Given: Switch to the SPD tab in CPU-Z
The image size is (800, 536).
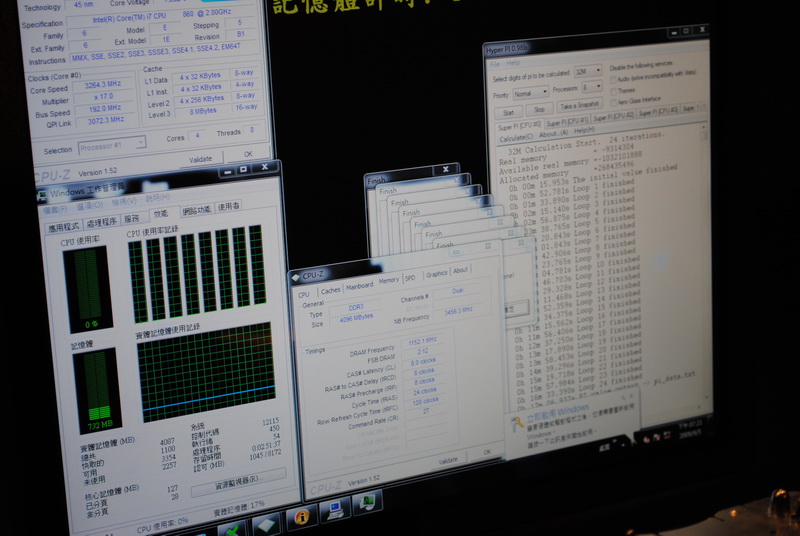Looking at the screenshot, I should [410, 277].
